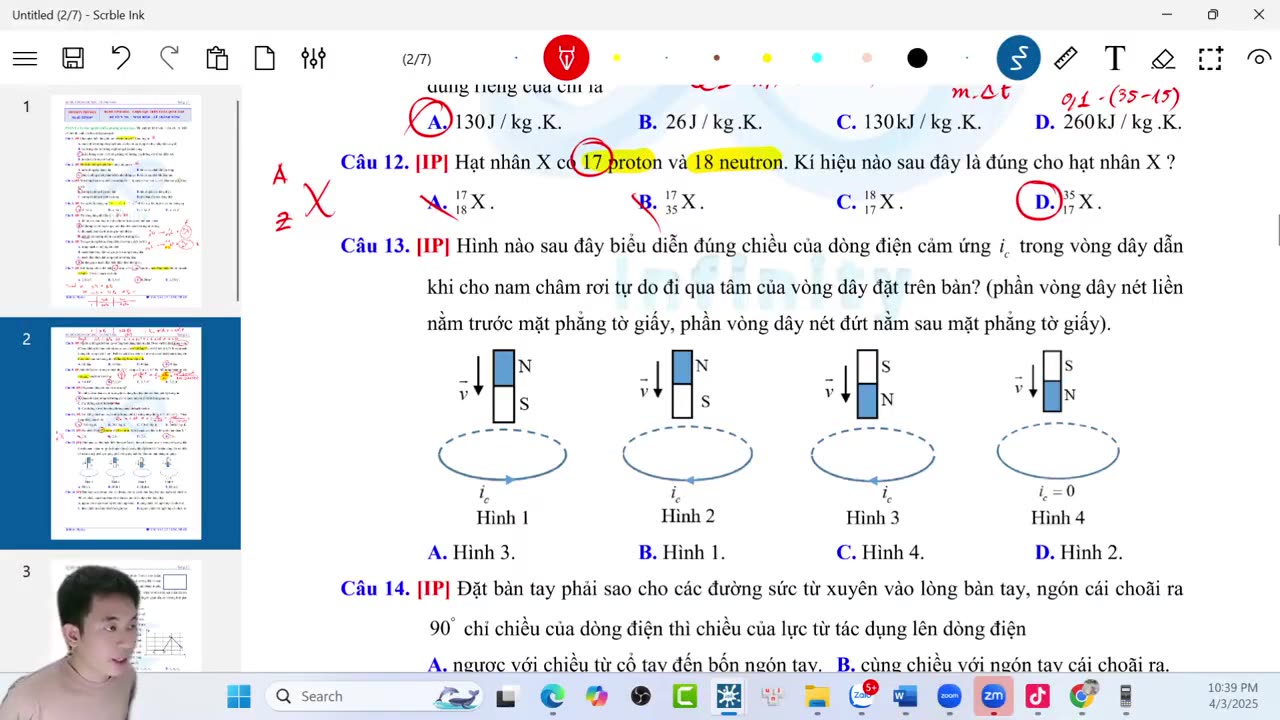Select the Text tool

coord(1114,58)
